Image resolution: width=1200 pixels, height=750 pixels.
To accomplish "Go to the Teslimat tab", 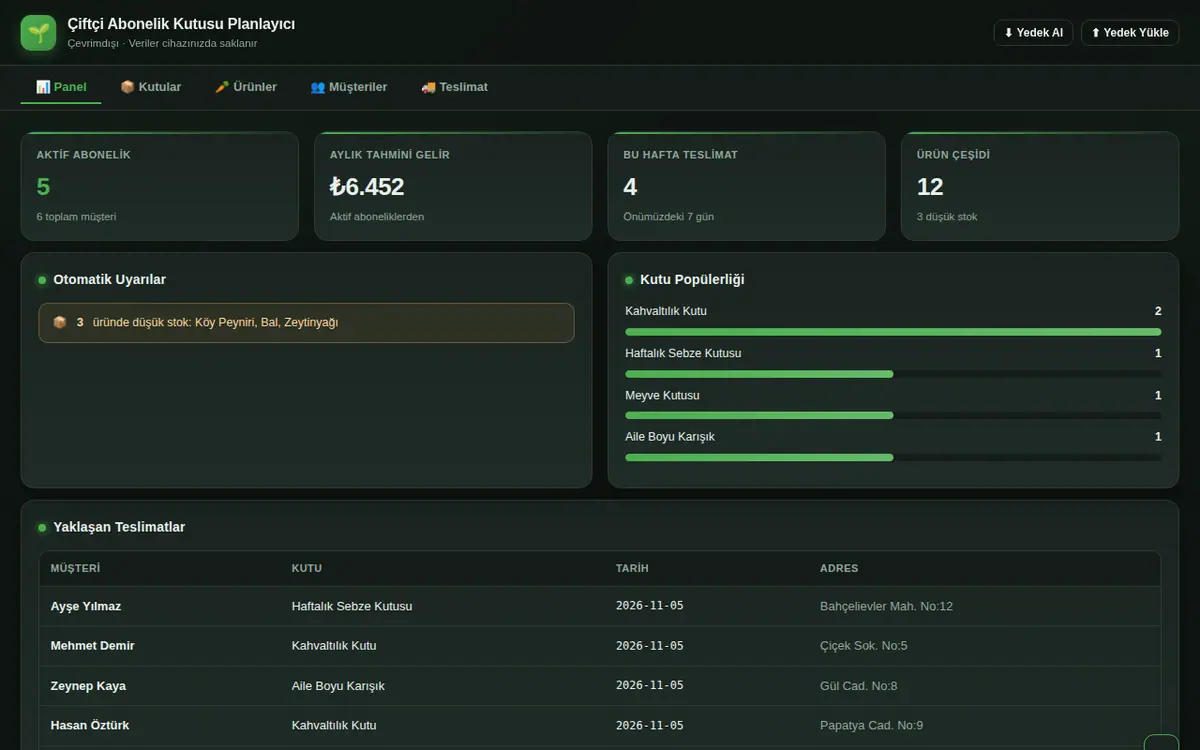I will (x=454, y=87).
